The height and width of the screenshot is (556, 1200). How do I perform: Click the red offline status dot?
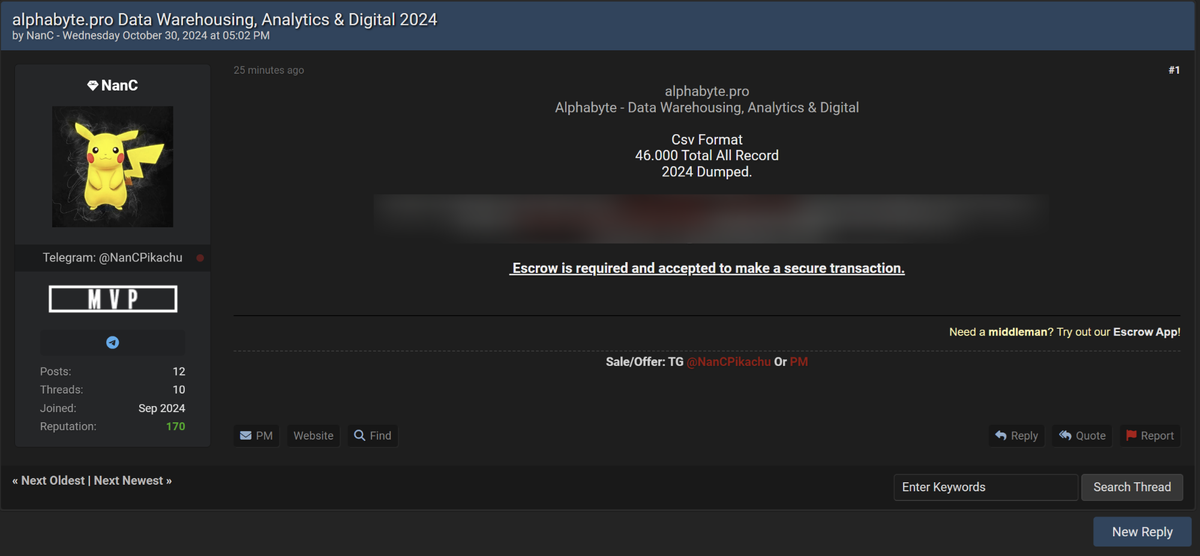click(200, 258)
